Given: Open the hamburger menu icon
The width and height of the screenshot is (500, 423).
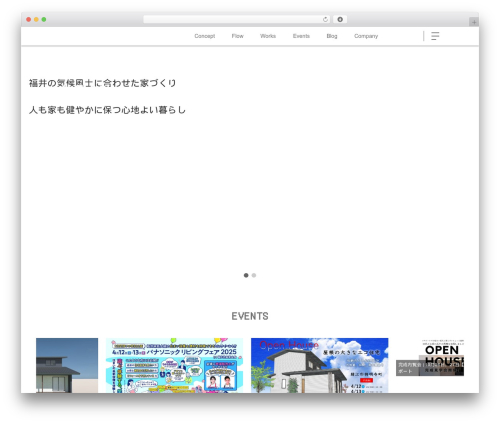Looking at the screenshot, I should coord(435,36).
